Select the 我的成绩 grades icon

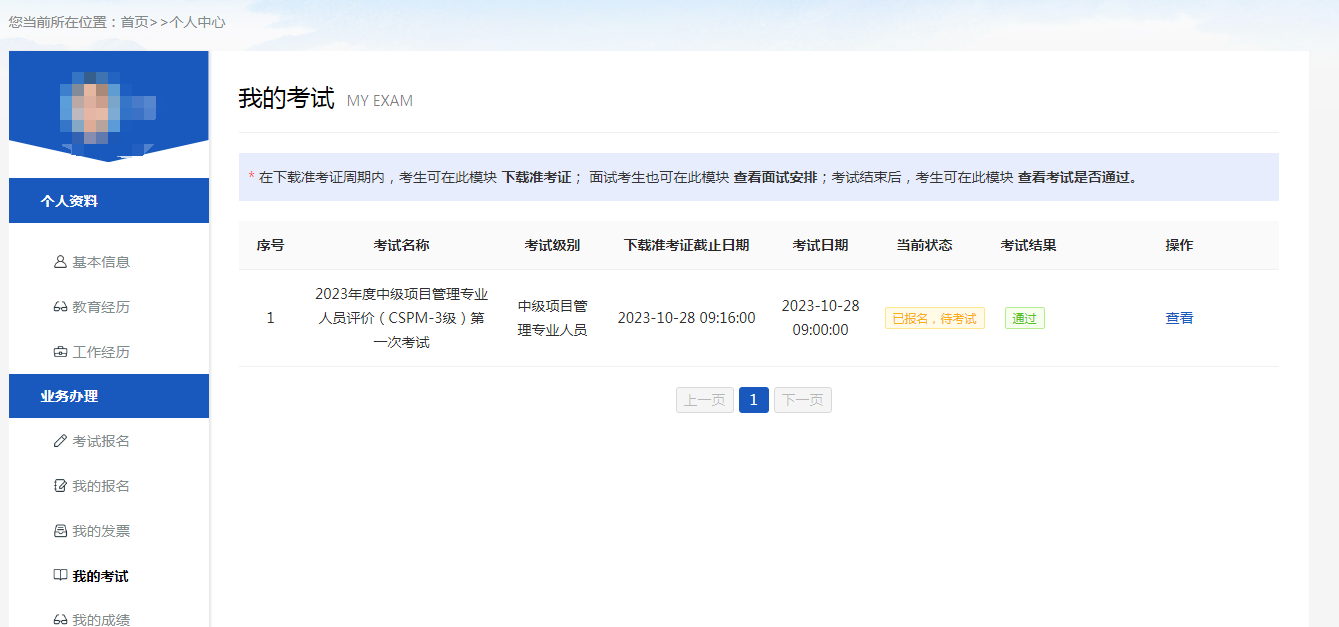point(60,618)
